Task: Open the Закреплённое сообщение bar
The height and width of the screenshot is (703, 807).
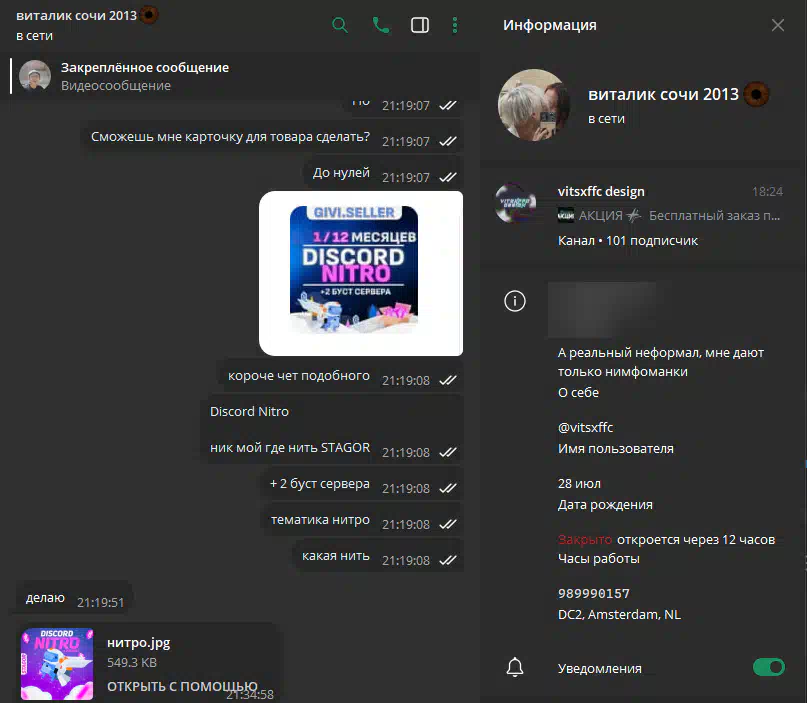Action: click(242, 76)
